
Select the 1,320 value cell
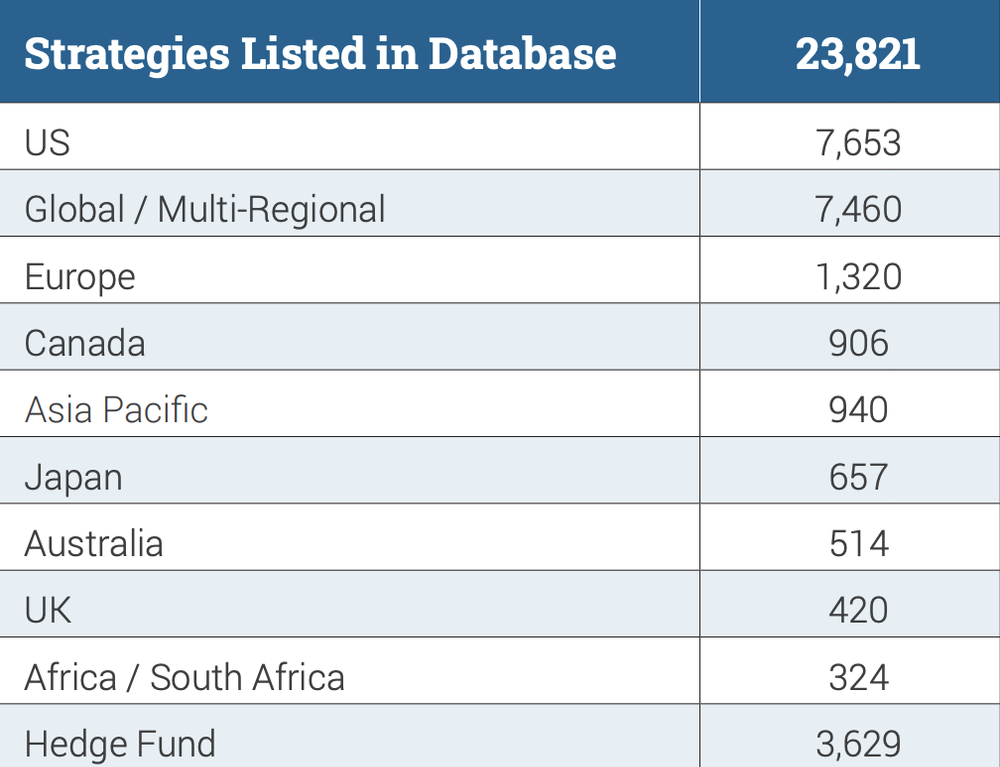point(858,276)
